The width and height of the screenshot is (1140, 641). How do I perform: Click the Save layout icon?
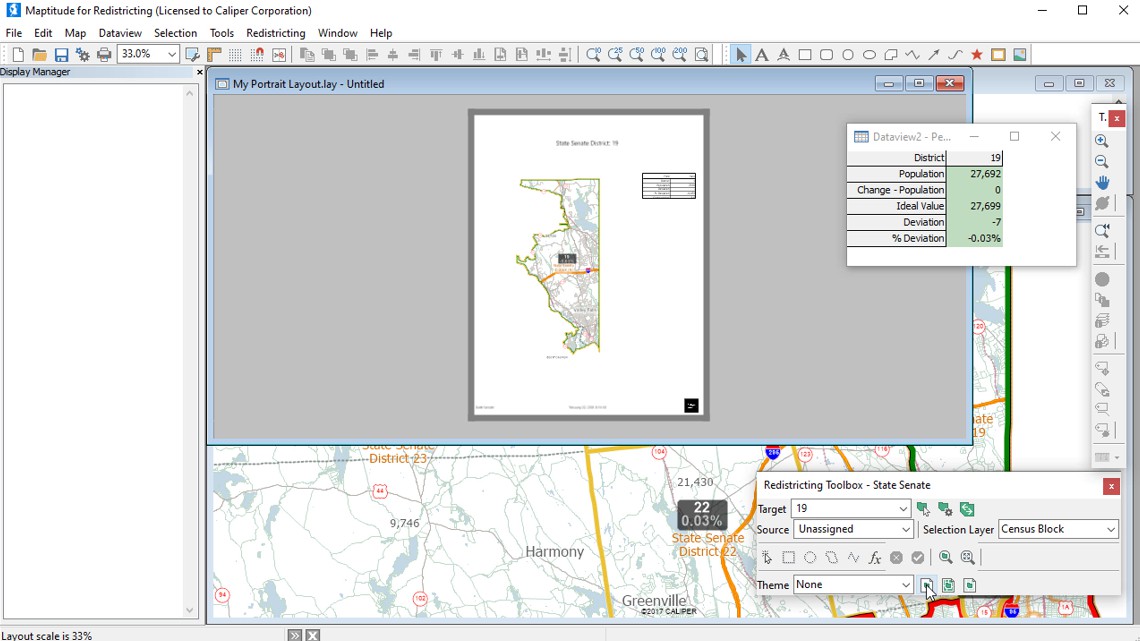[61, 55]
